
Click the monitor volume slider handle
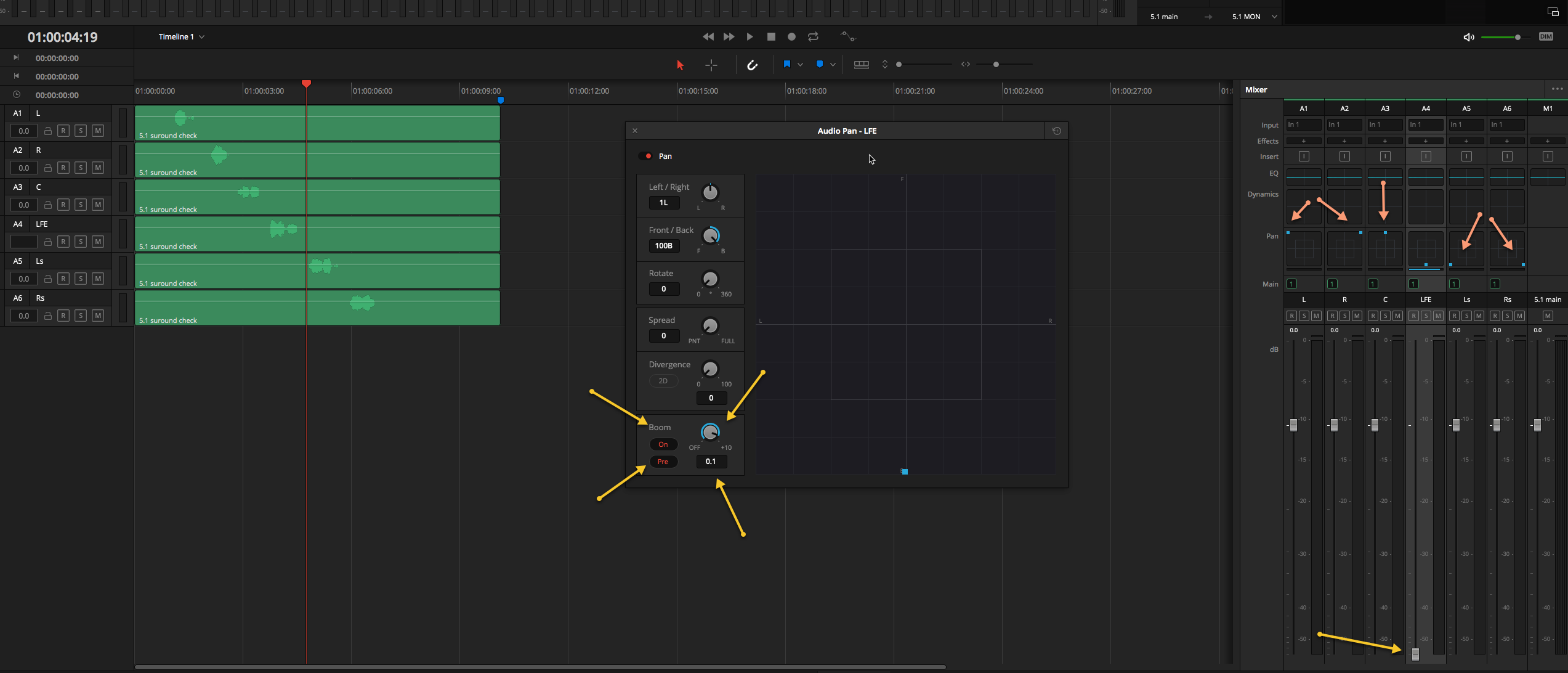(x=1517, y=37)
